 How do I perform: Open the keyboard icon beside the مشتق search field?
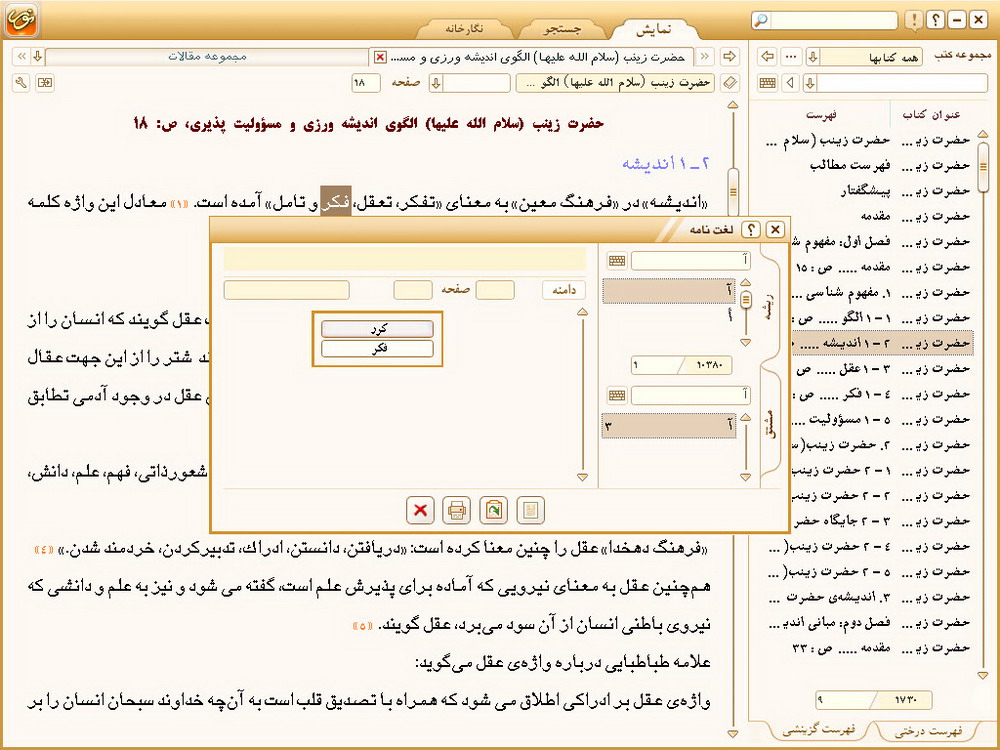point(617,396)
